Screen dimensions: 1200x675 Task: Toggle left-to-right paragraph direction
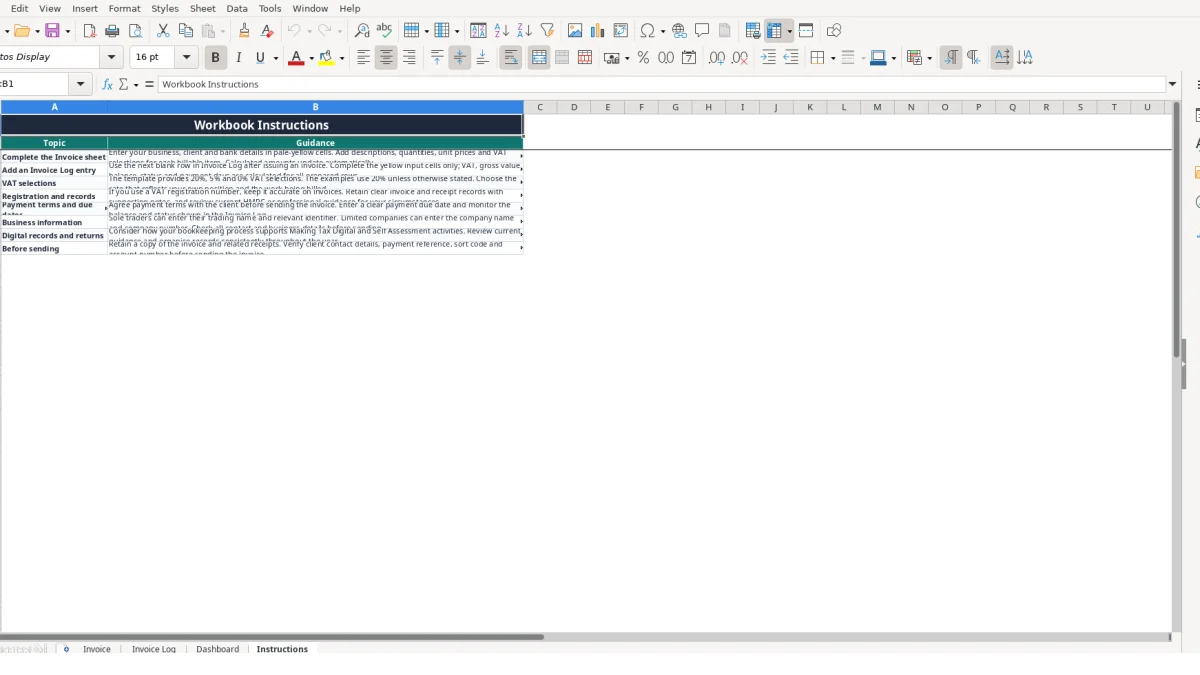pyautogui.click(x=951, y=58)
